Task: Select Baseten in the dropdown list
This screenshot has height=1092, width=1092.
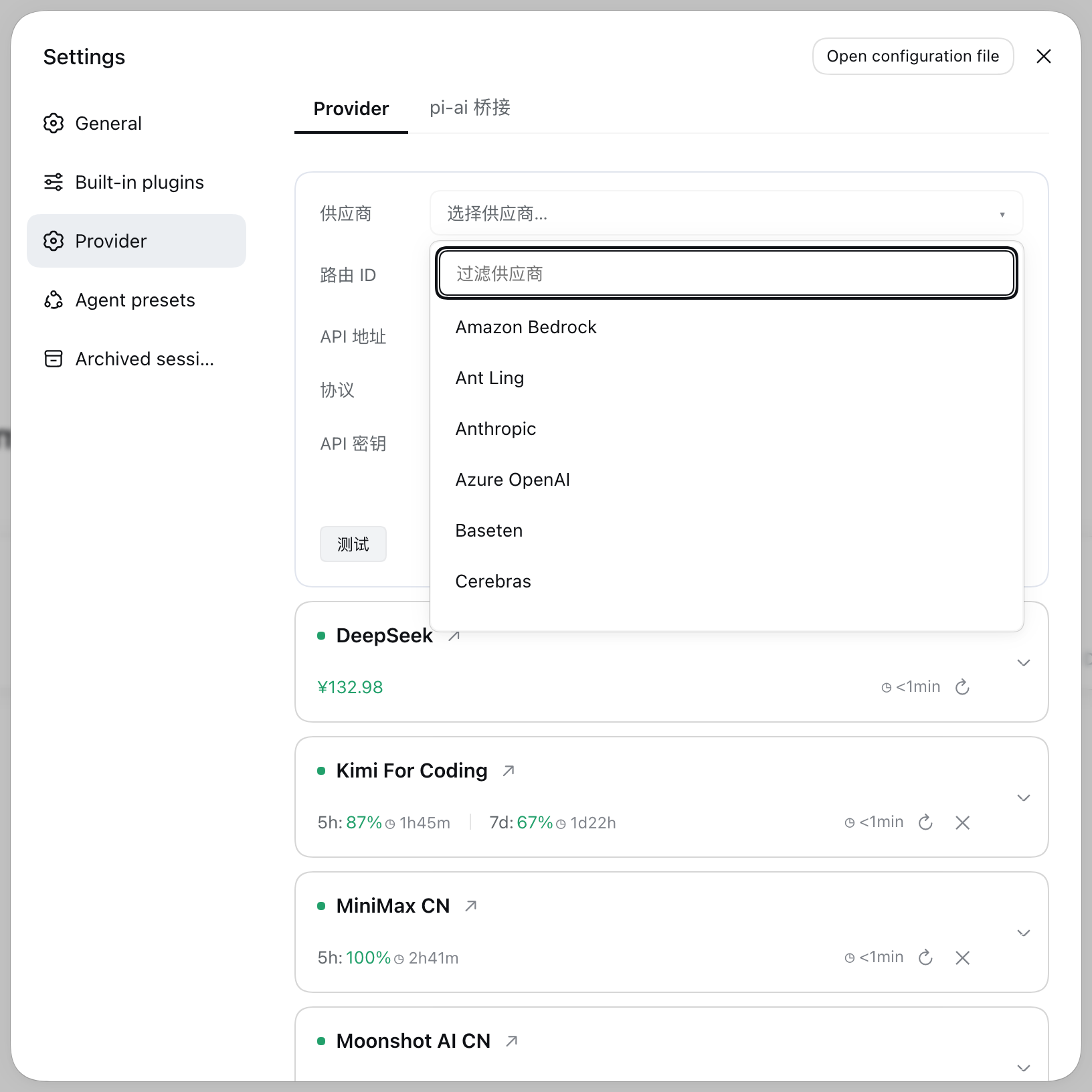Action: [726, 531]
